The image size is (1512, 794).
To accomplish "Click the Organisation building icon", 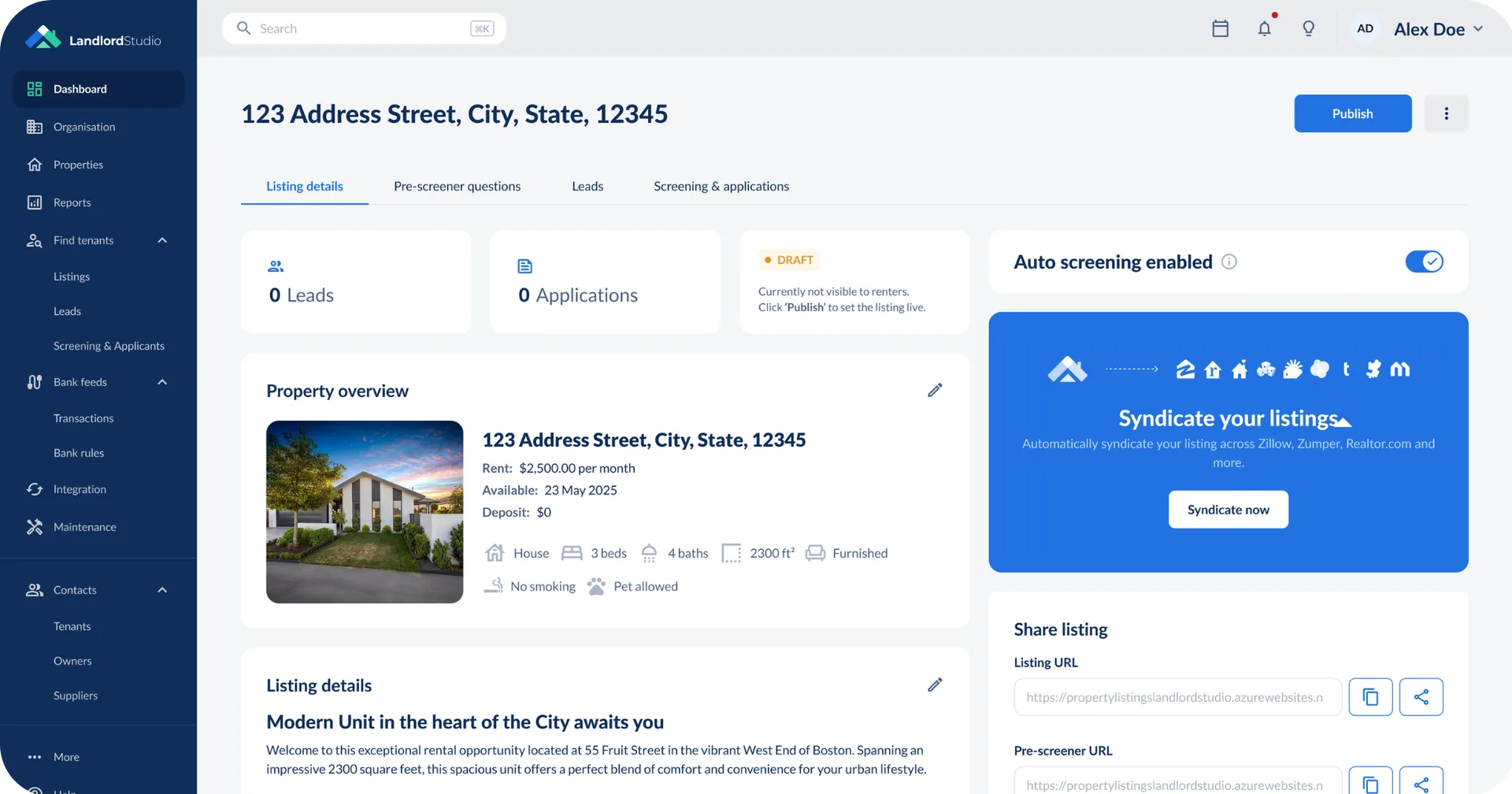I will (x=34, y=127).
